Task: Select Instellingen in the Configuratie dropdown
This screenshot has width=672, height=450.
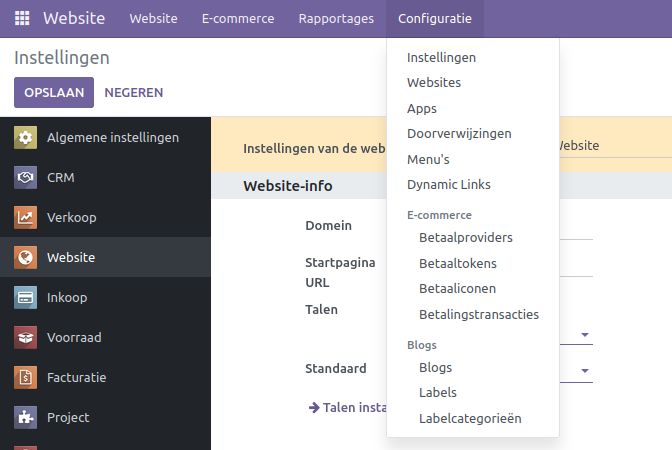Action: click(441, 57)
